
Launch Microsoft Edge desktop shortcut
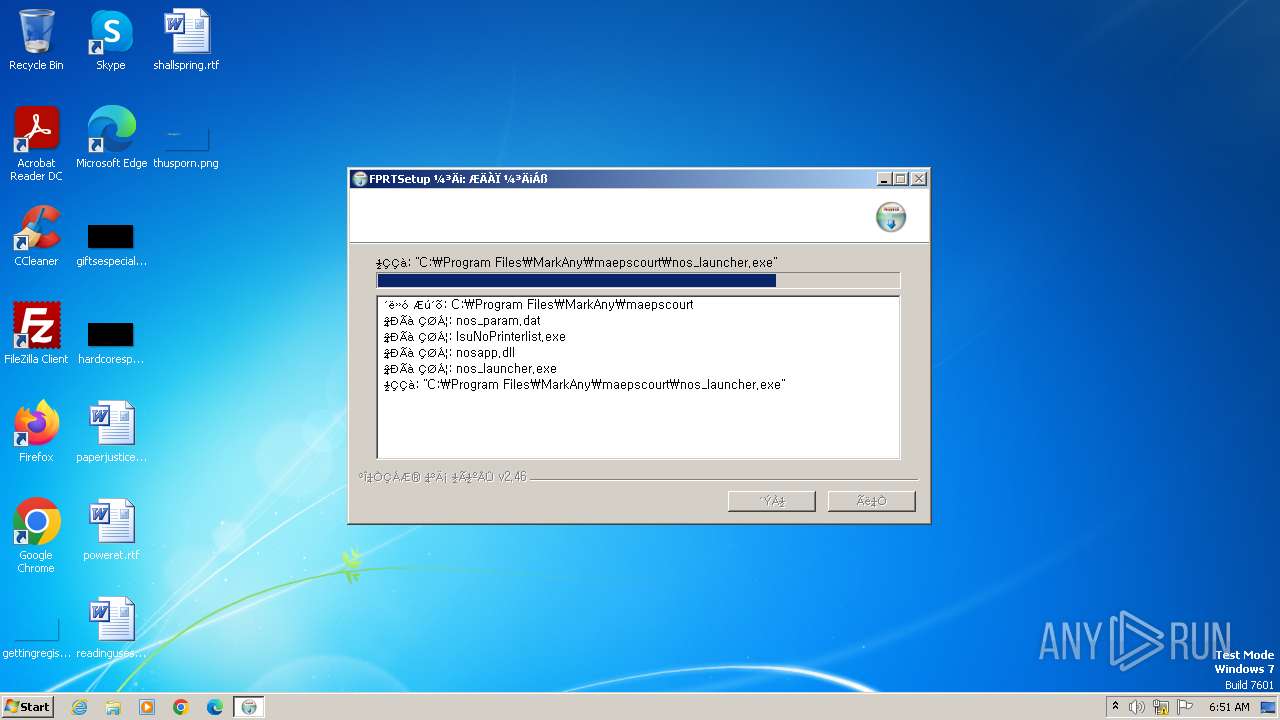click(111, 138)
